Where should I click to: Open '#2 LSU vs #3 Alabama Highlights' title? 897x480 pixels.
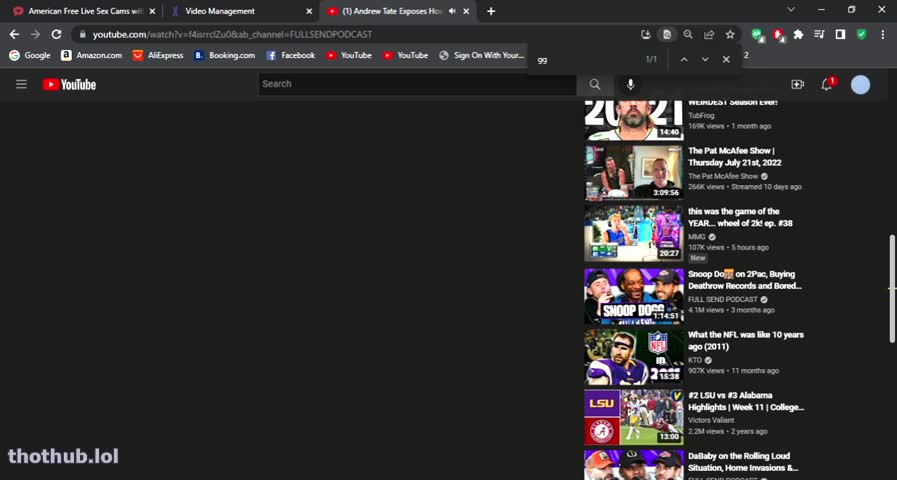(747, 401)
